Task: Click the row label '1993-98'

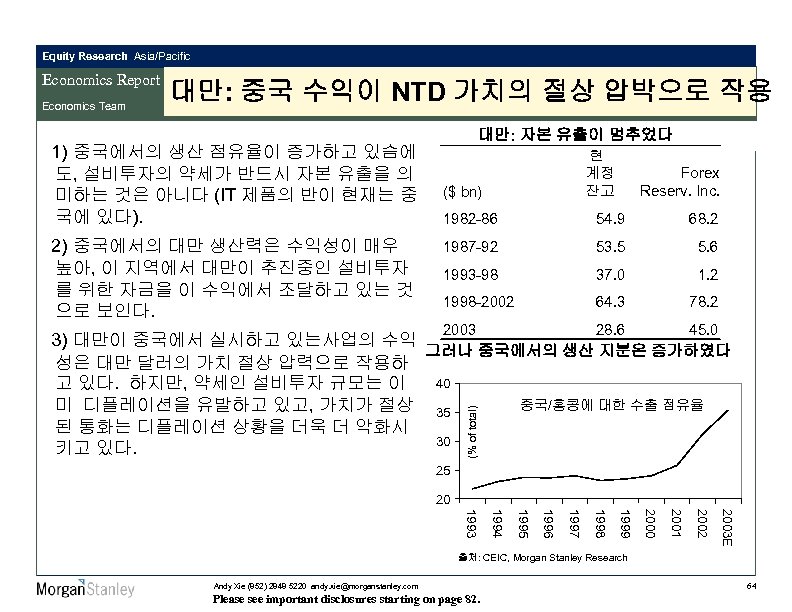Action: coord(471,275)
